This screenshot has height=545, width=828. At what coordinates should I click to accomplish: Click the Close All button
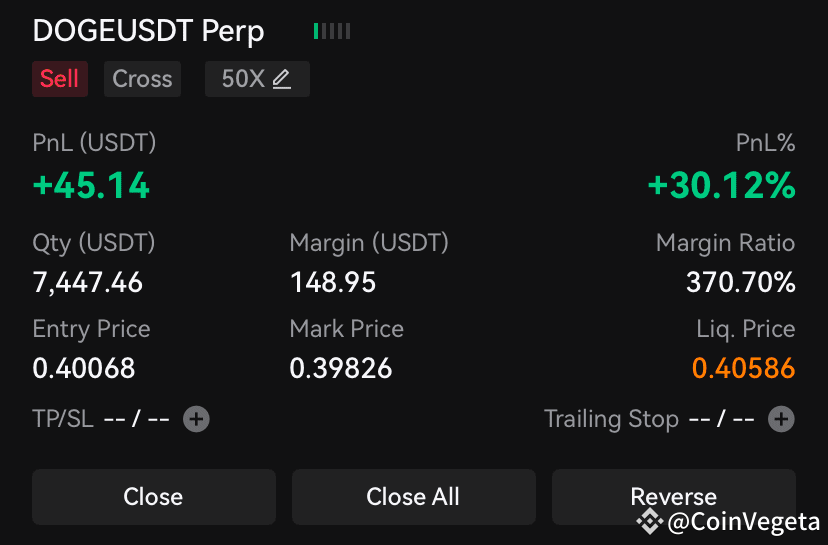click(x=413, y=497)
